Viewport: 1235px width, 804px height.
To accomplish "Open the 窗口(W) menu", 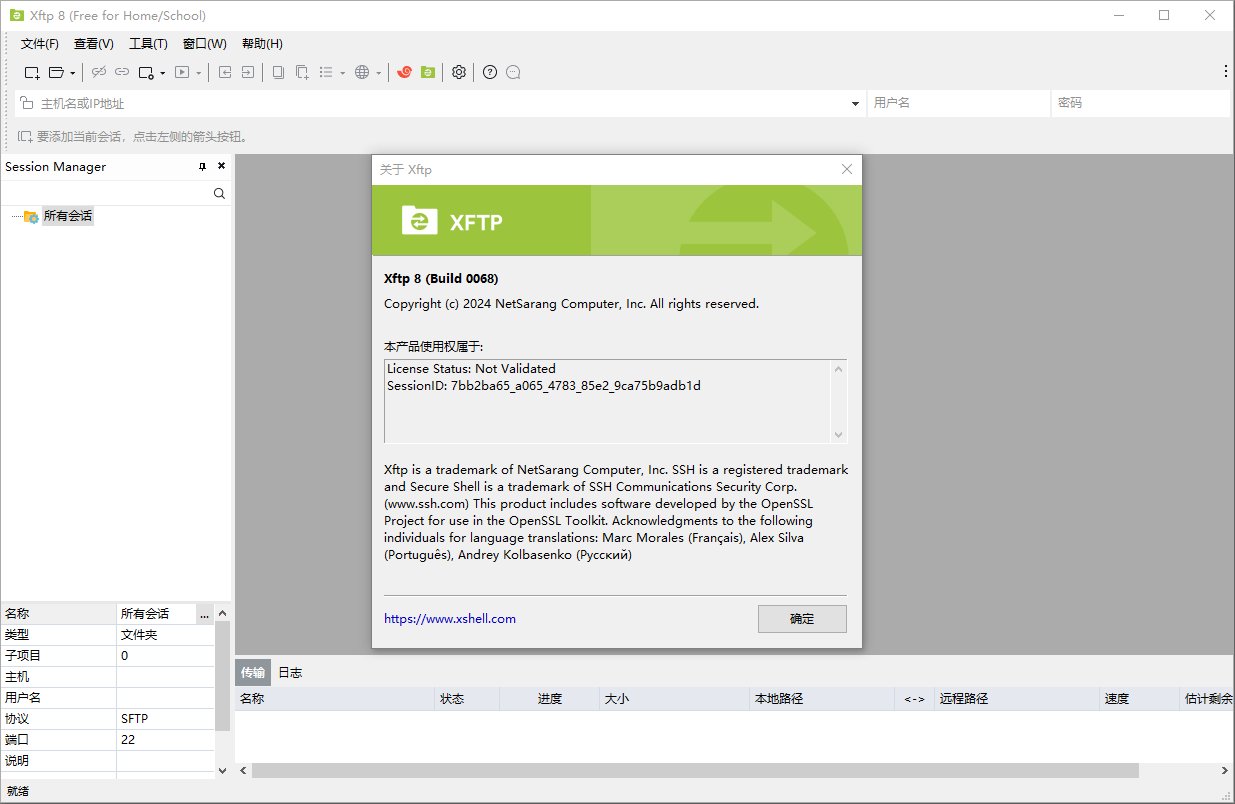I will point(205,44).
